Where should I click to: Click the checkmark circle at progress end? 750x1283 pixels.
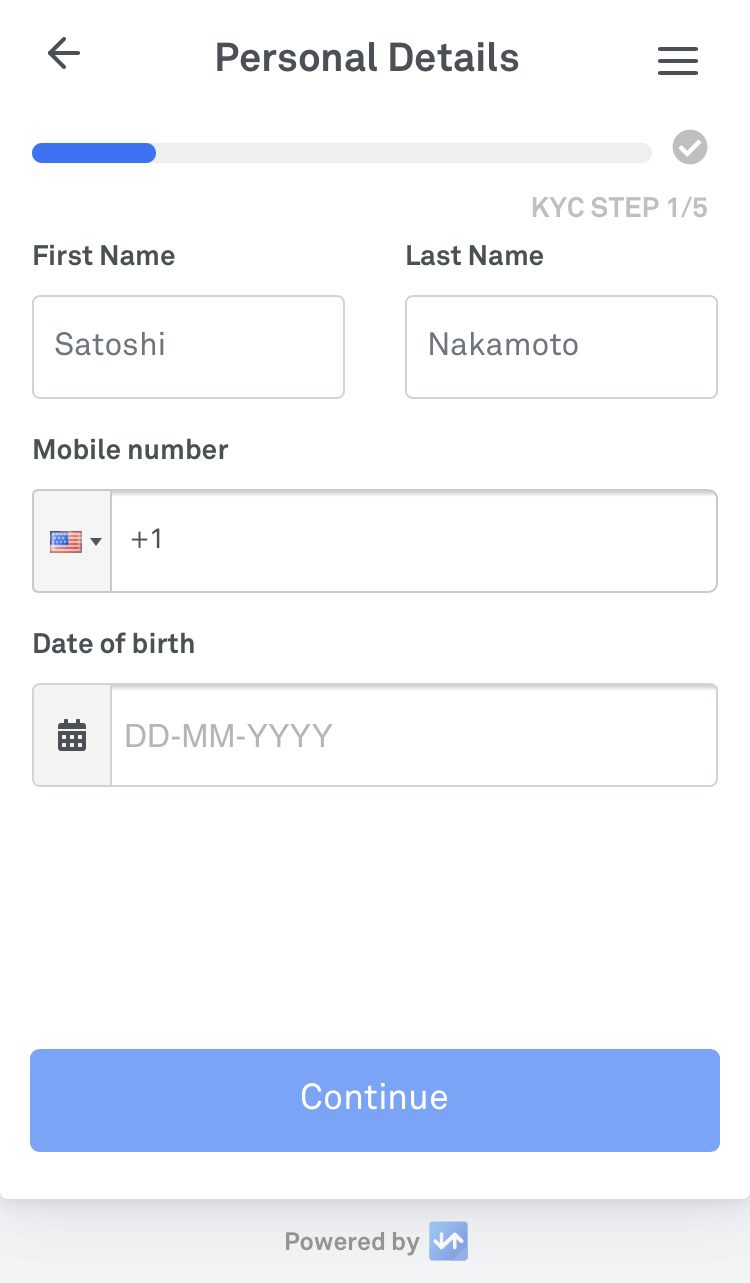[x=690, y=148]
